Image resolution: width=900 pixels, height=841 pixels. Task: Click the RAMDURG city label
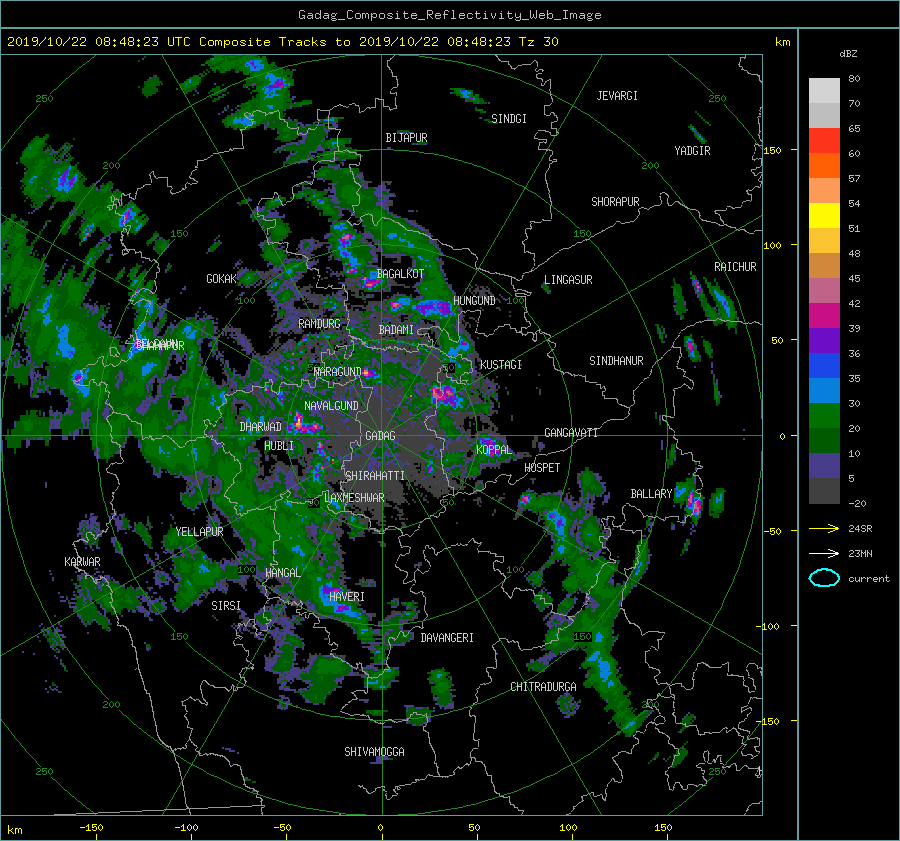[x=319, y=324]
